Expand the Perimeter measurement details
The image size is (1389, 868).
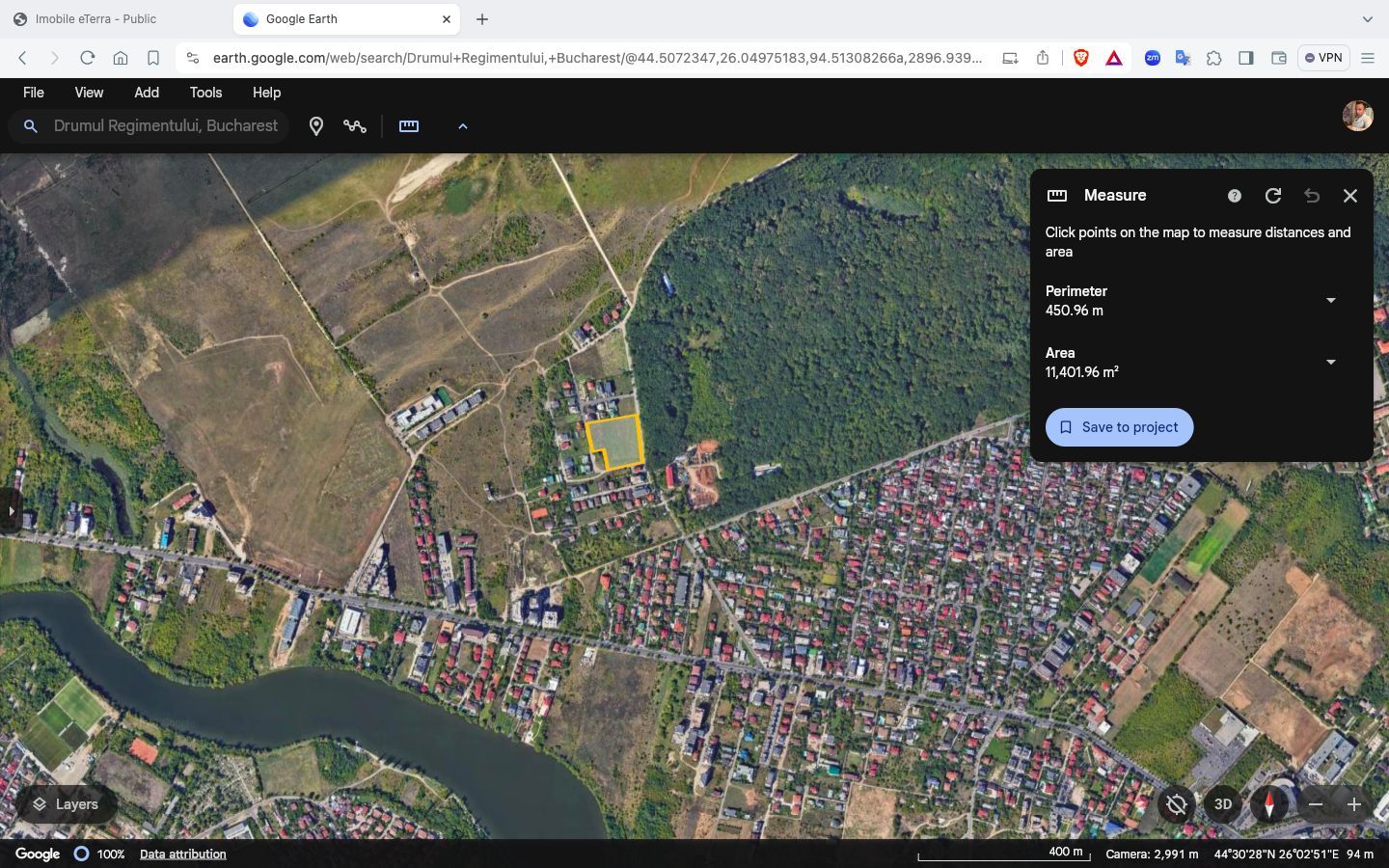(x=1330, y=300)
